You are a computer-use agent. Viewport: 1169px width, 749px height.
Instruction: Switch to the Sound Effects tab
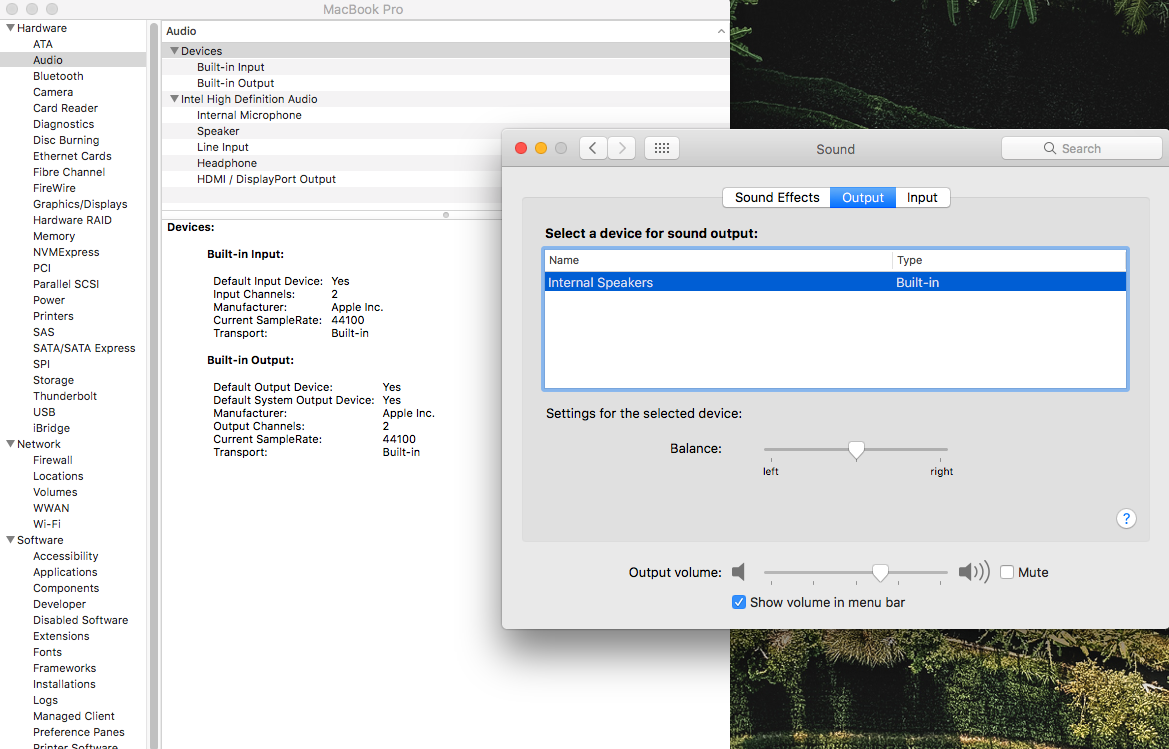[776, 197]
